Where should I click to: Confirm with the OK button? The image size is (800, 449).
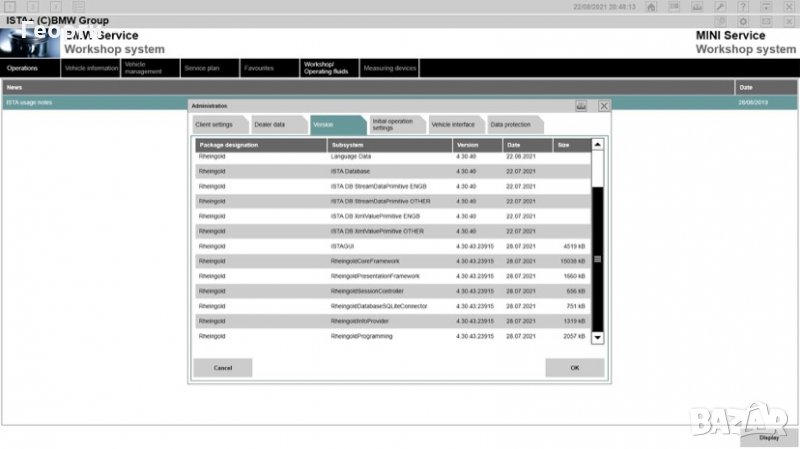click(574, 368)
